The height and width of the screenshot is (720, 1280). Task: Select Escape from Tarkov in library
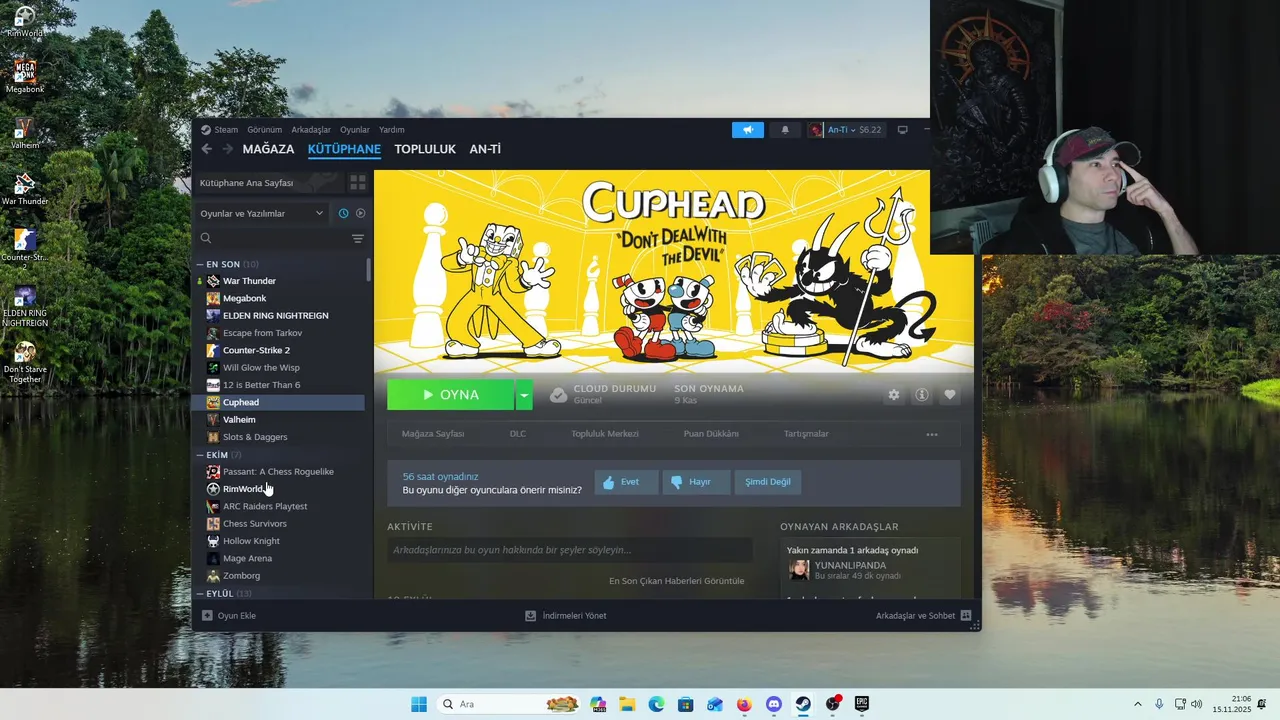pyautogui.click(x=279, y=333)
